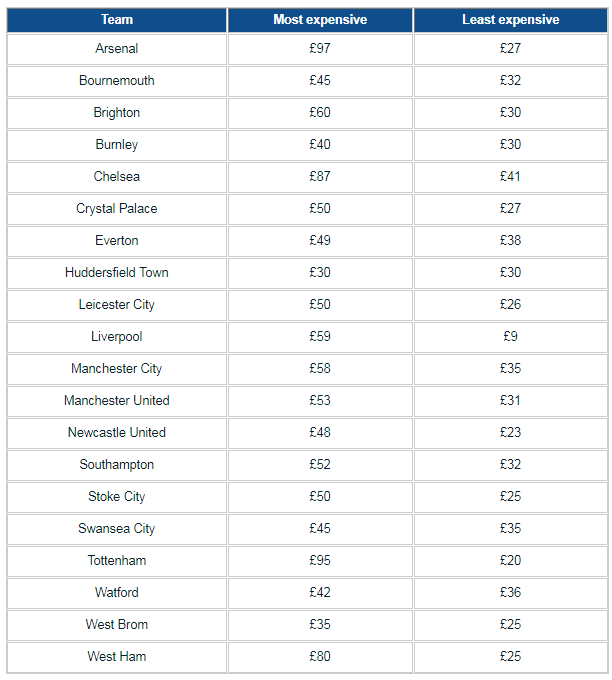Select the West Brom team cell
This screenshot has width=612, height=680.
pos(117,625)
